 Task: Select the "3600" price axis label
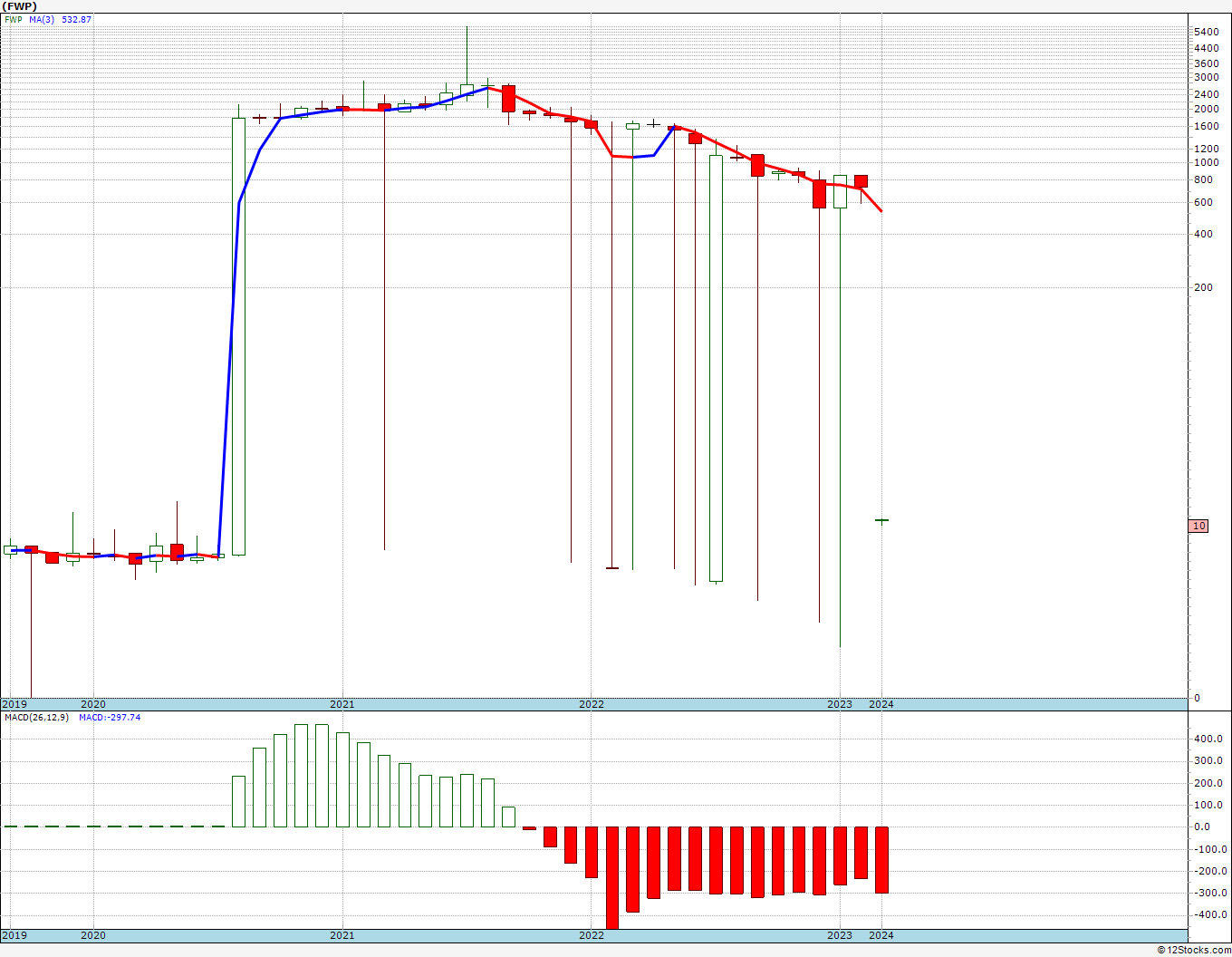pyautogui.click(x=1206, y=63)
